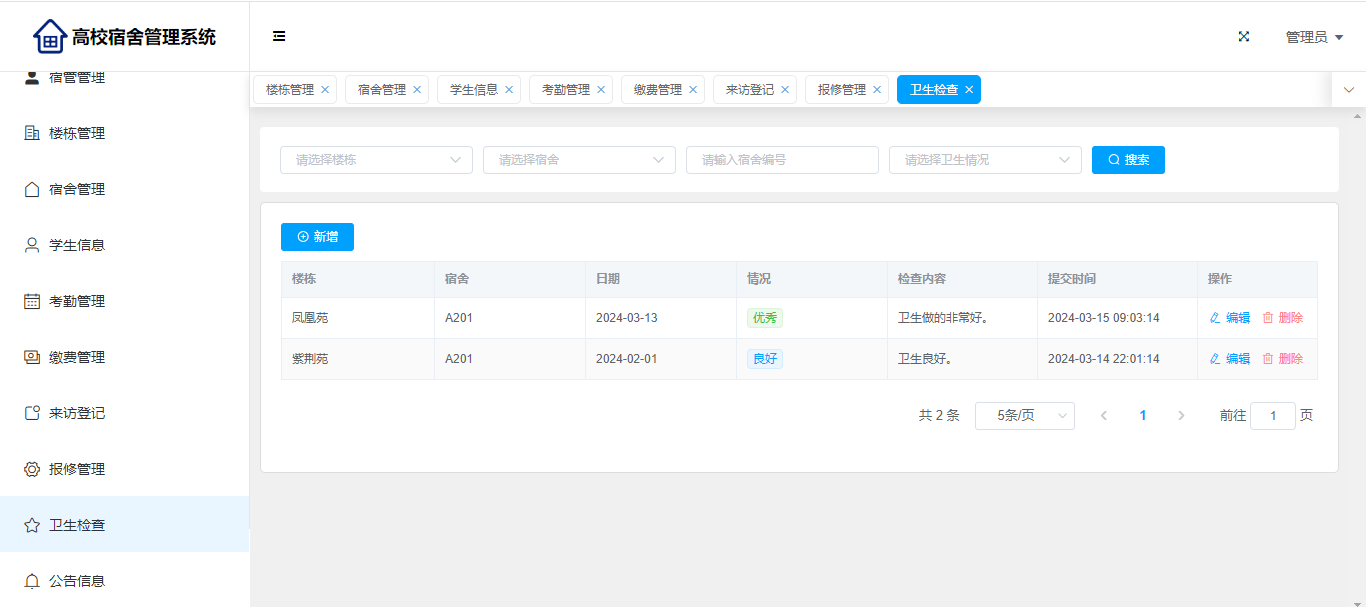Open 公告信息 from the sidebar
The height and width of the screenshot is (607, 1366).
click(77, 581)
